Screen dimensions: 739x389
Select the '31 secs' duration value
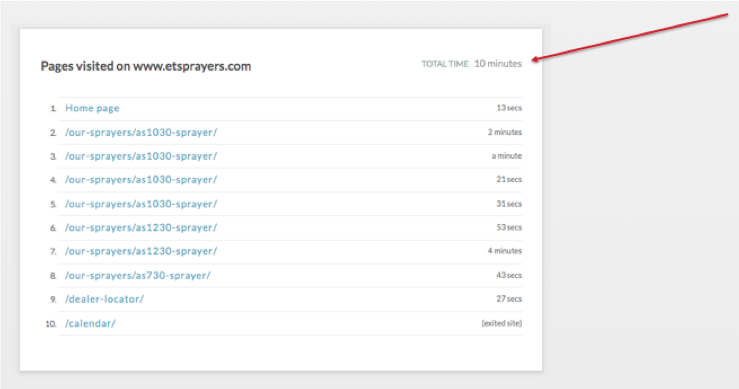click(x=509, y=204)
